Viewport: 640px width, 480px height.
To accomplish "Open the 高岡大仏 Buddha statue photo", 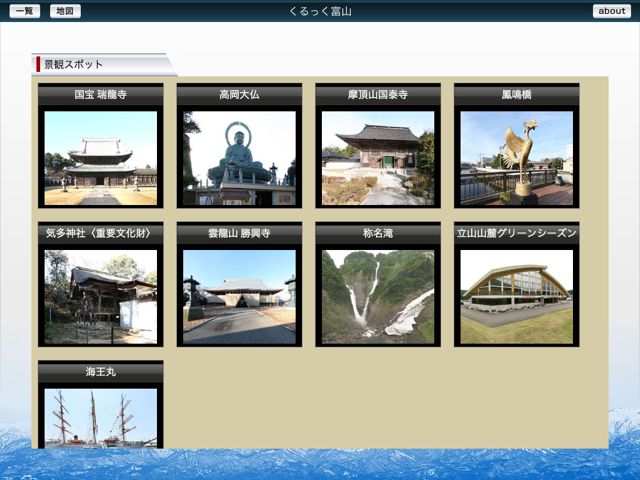I will pos(240,158).
